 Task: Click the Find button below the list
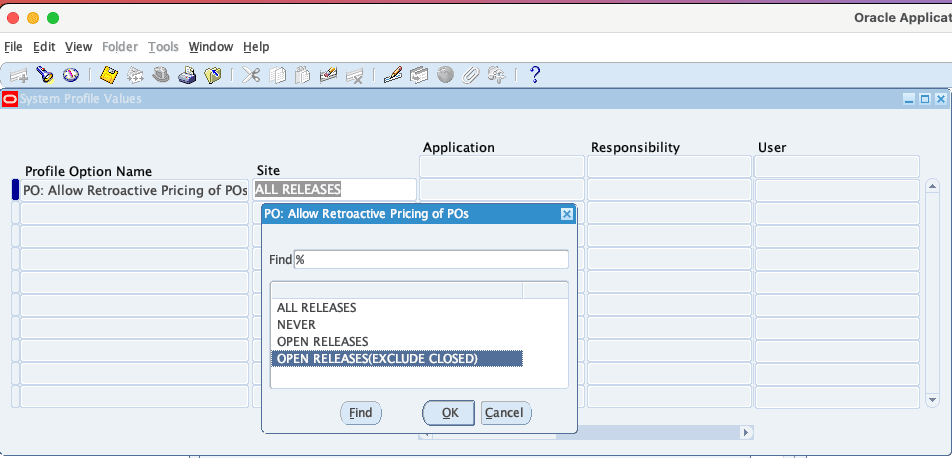[361, 413]
